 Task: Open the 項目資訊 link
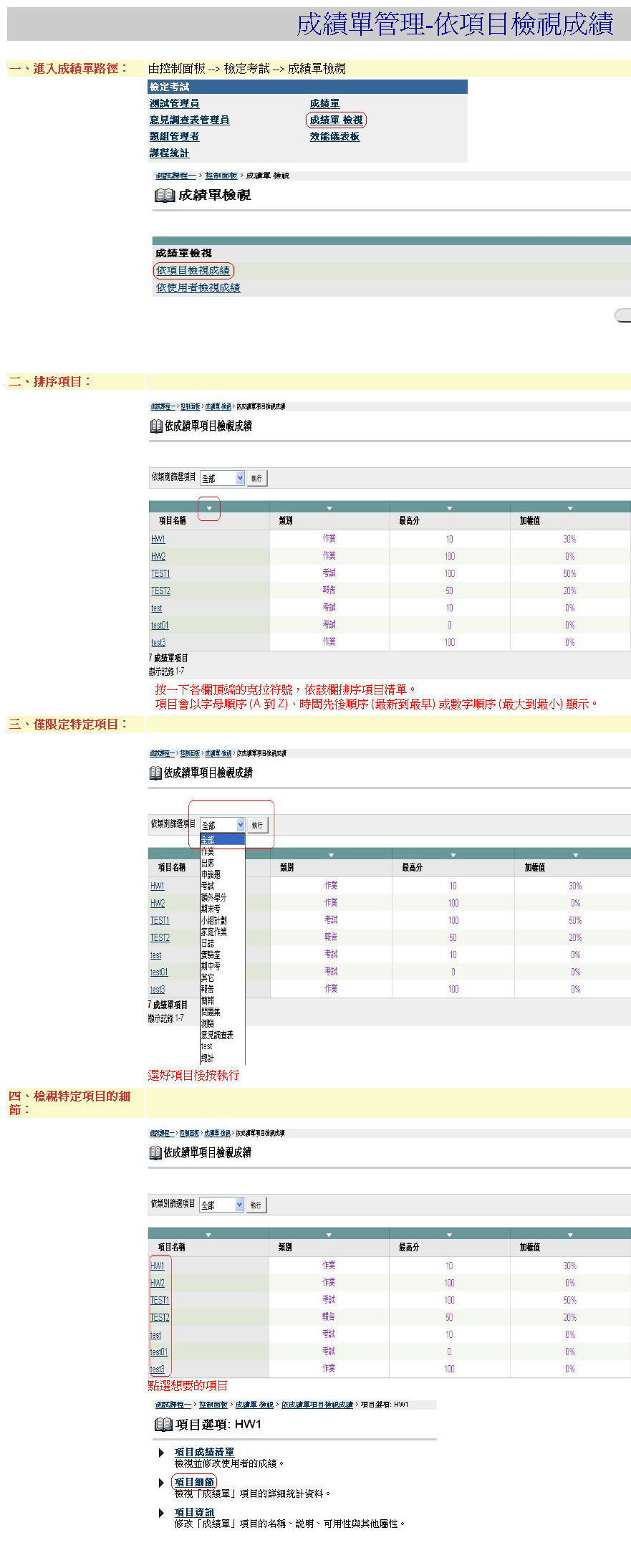pos(194,1512)
